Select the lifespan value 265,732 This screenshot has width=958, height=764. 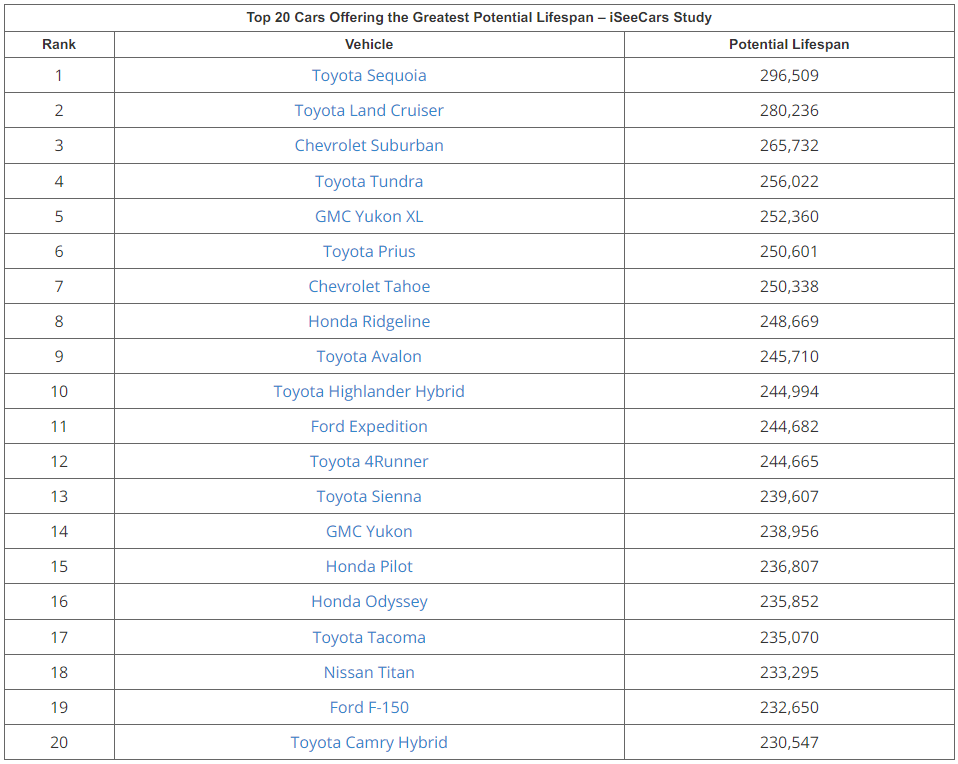pyautogui.click(x=789, y=145)
